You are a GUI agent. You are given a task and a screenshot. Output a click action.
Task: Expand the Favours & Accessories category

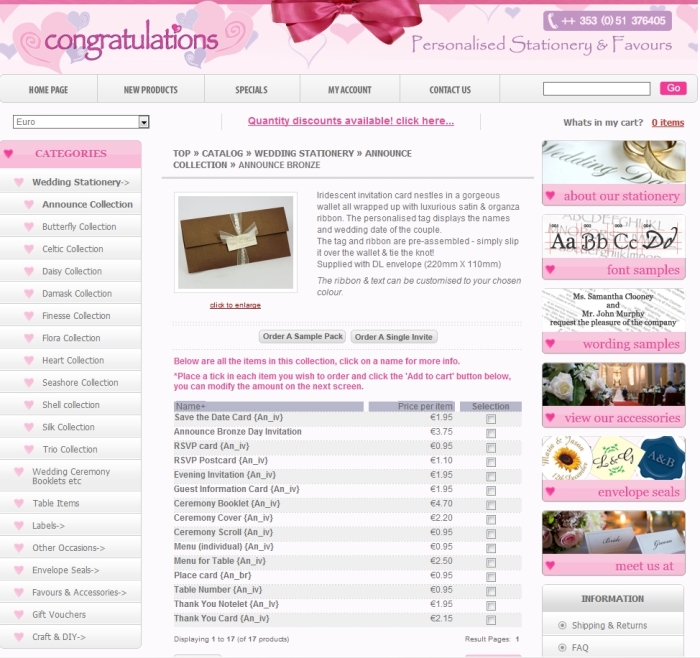tap(79, 592)
